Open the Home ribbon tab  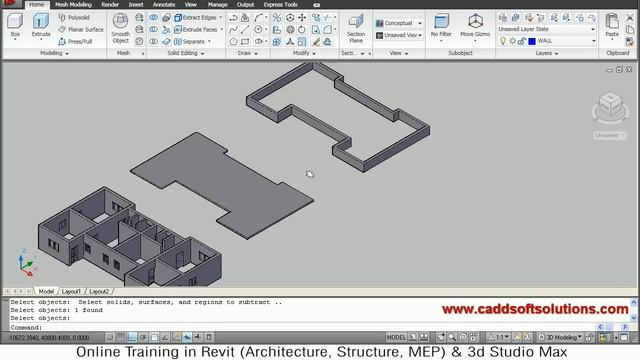(x=36, y=4)
